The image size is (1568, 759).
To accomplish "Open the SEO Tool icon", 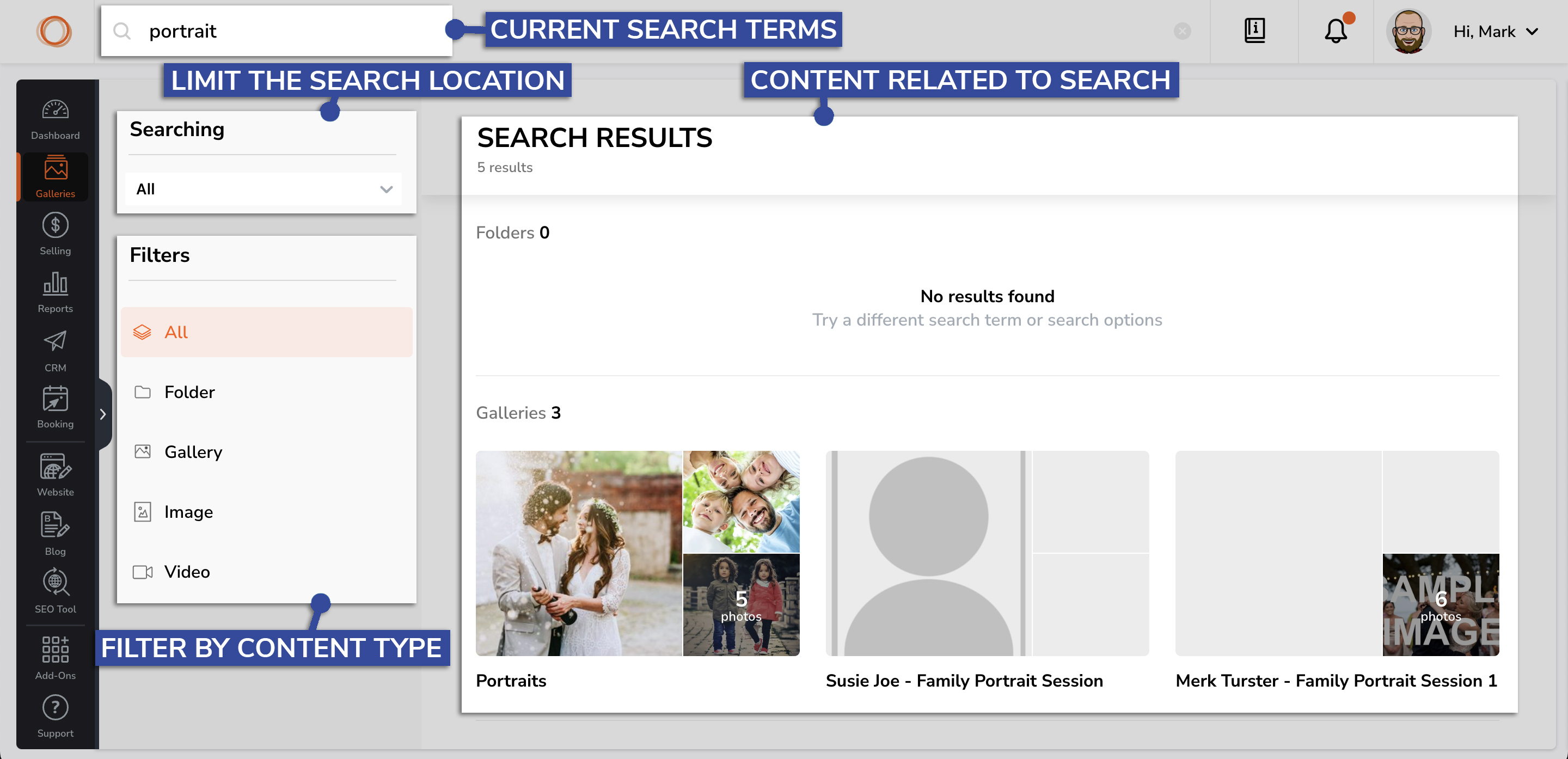I will click(56, 590).
